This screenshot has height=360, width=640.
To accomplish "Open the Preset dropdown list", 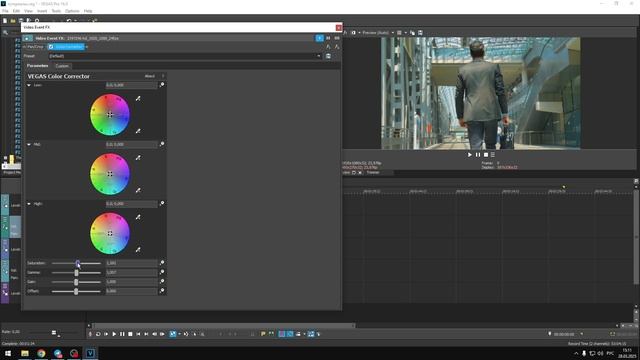I will click(319, 56).
